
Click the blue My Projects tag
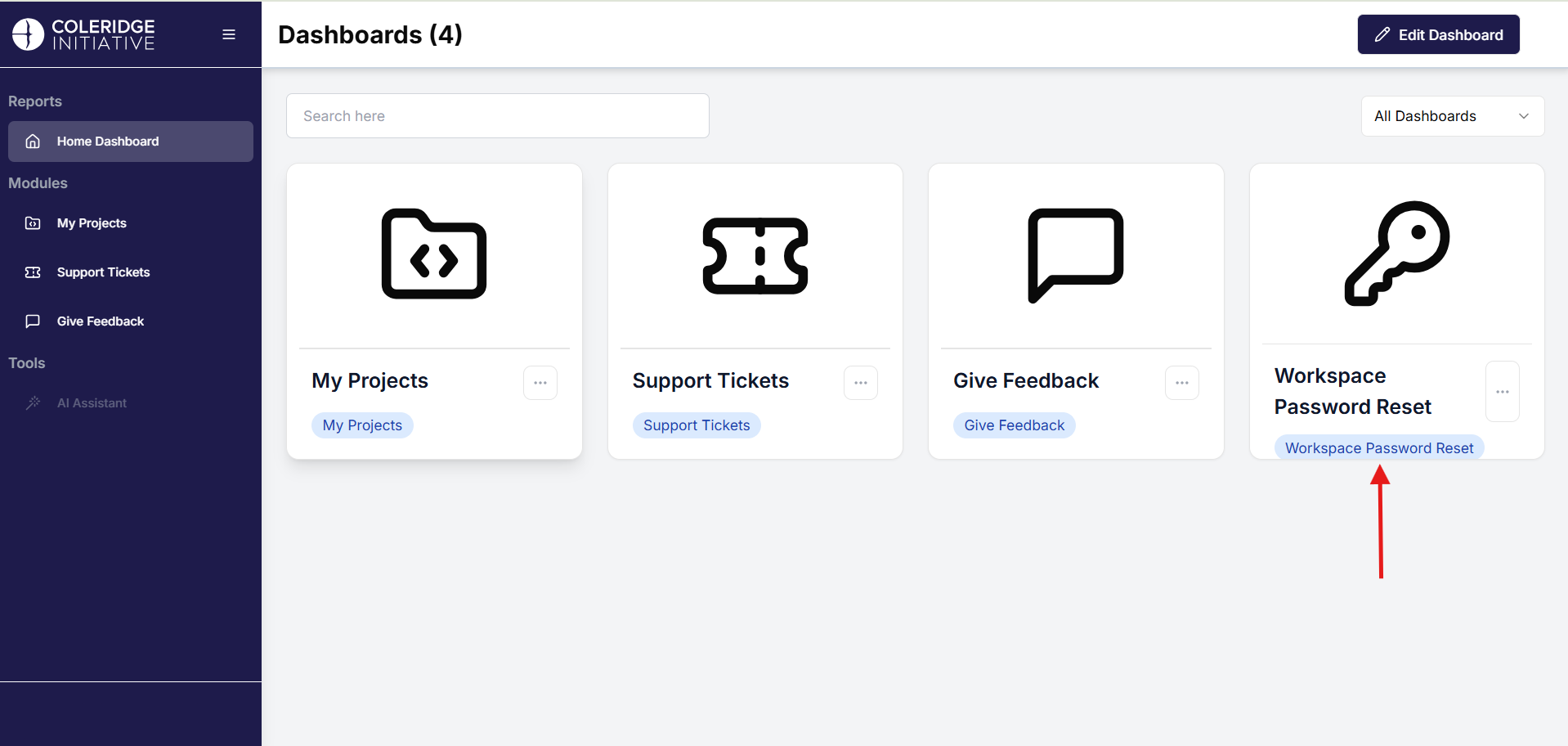(x=362, y=425)
